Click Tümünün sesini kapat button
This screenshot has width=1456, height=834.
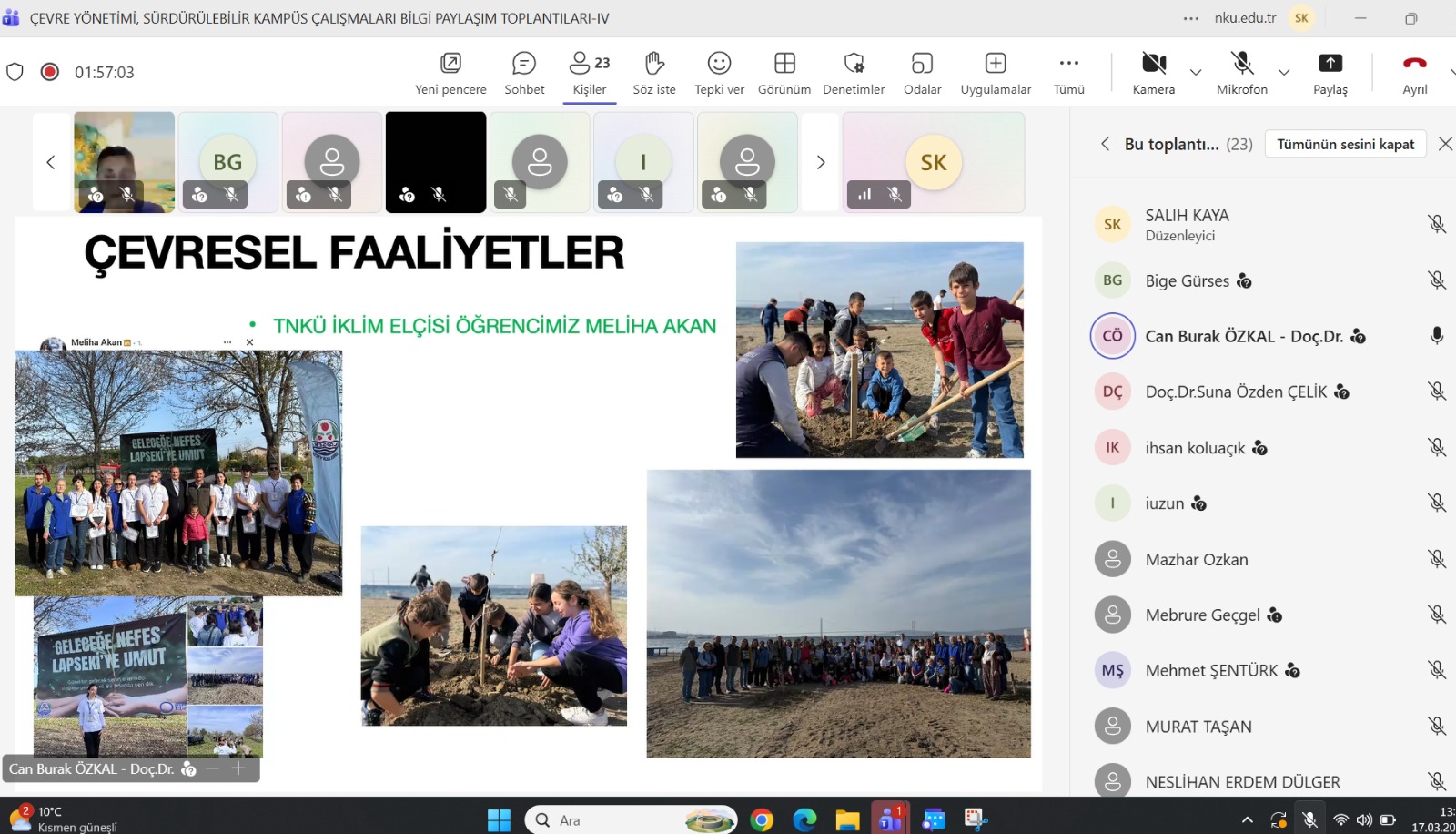point(1345,144)
